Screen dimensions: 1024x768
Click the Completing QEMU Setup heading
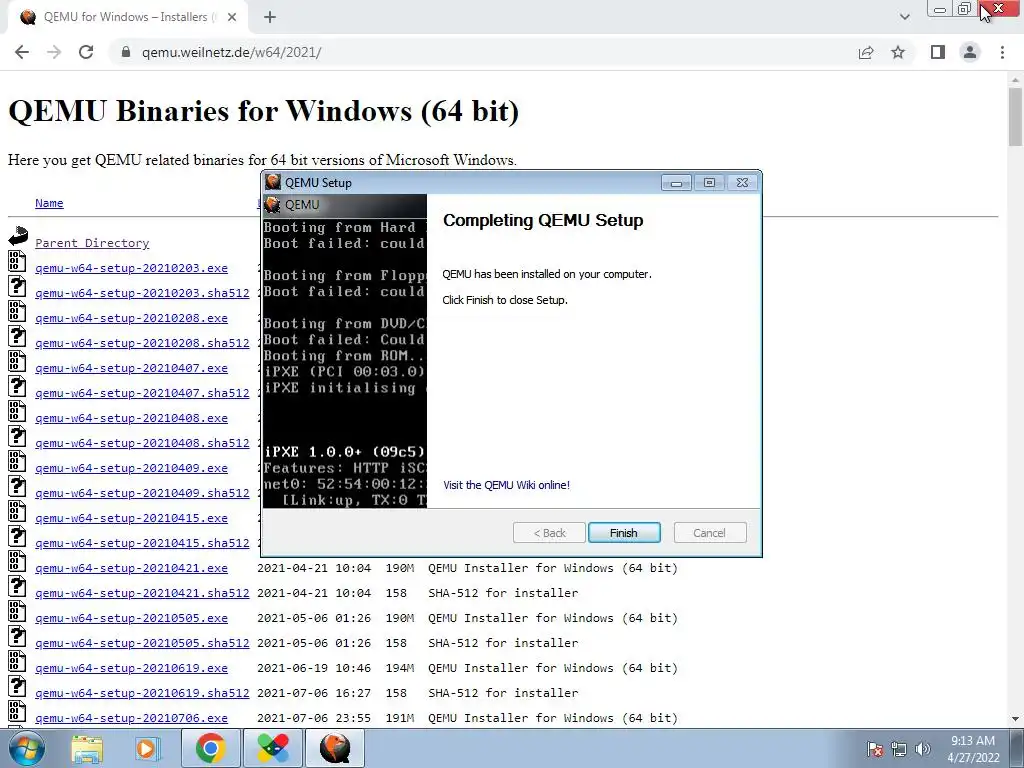click(543, 220)
